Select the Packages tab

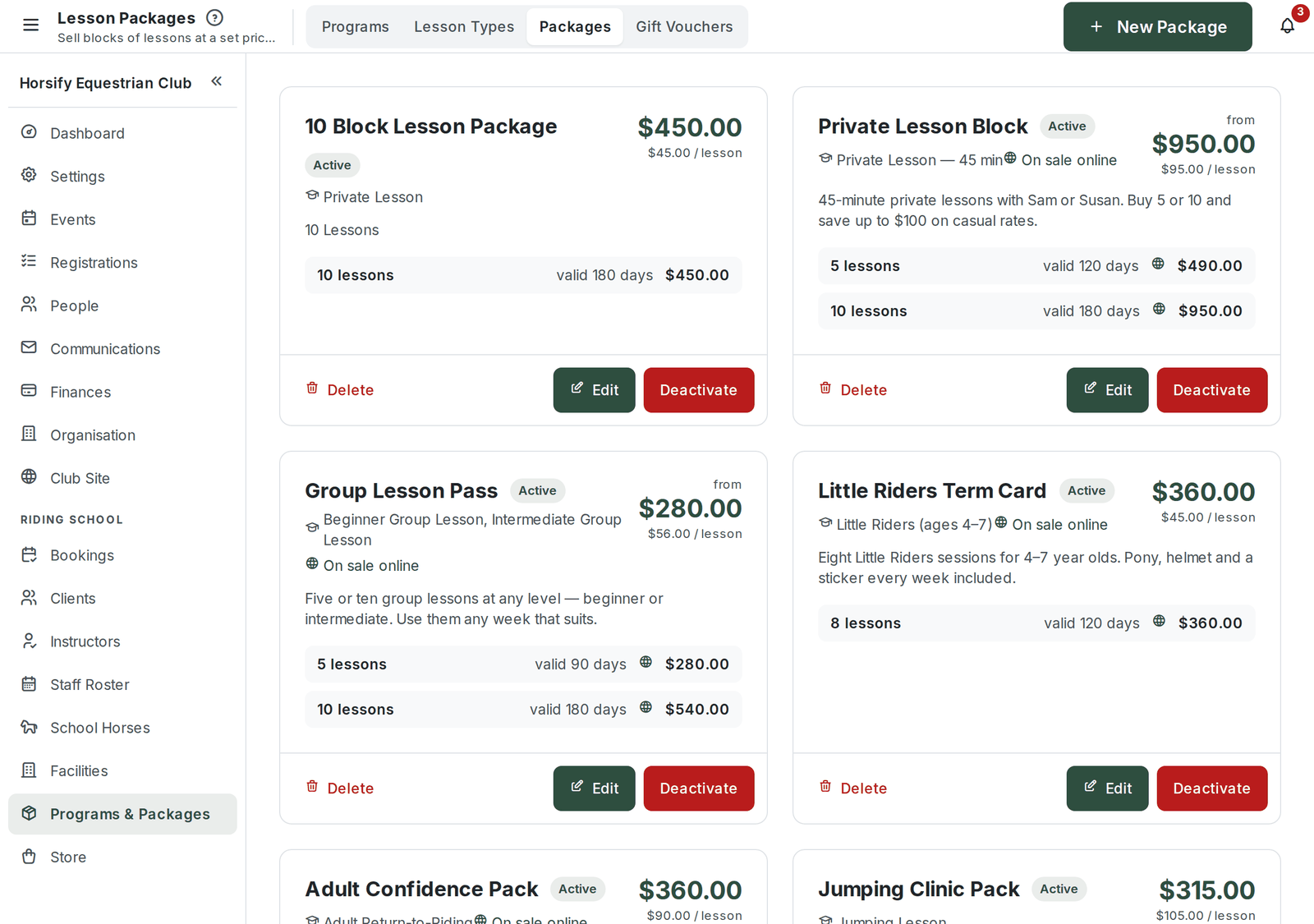[575, 26]
